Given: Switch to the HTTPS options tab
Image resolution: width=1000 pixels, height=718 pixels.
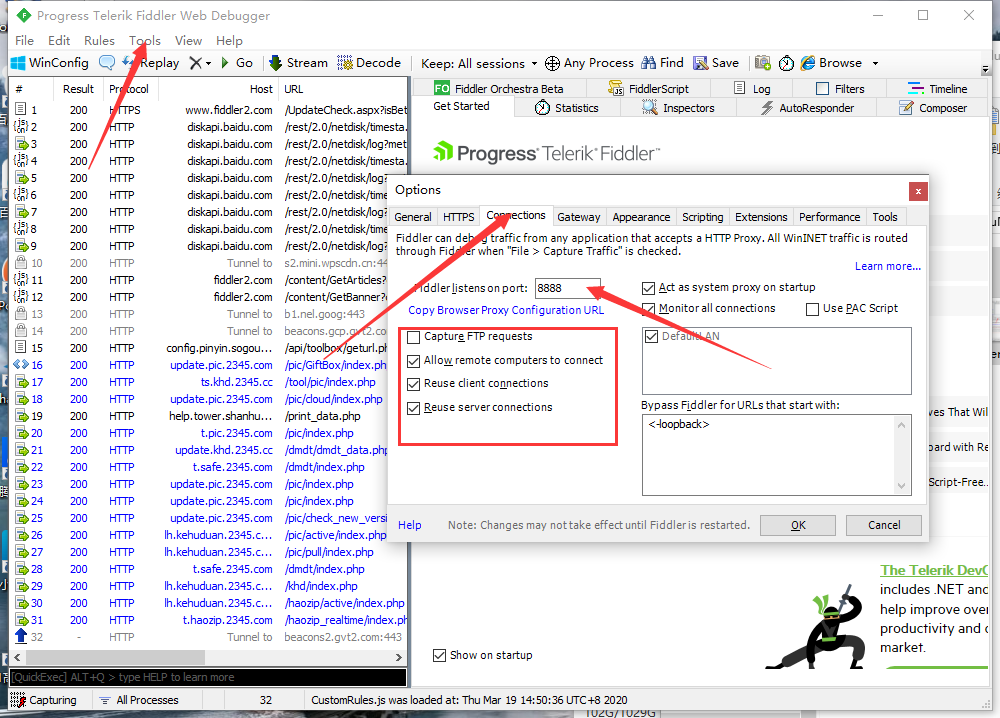Looking at the screenshot, I should (x=459, y=217).
